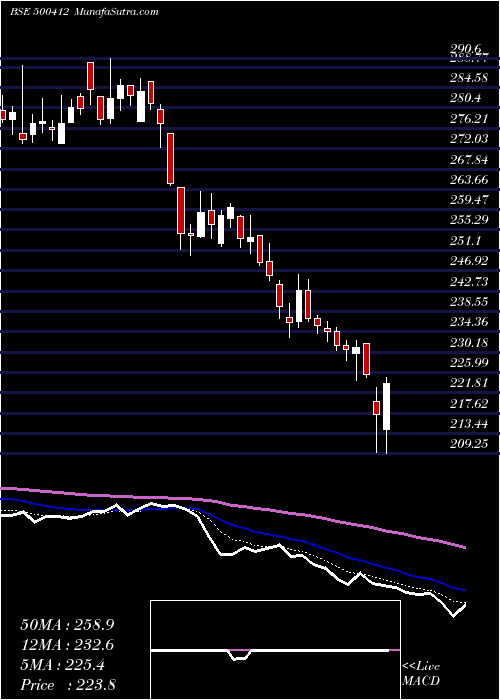This screenshot has height=700, width=500.
Task: Select the 272.03 price axis label
Action: 469,139
